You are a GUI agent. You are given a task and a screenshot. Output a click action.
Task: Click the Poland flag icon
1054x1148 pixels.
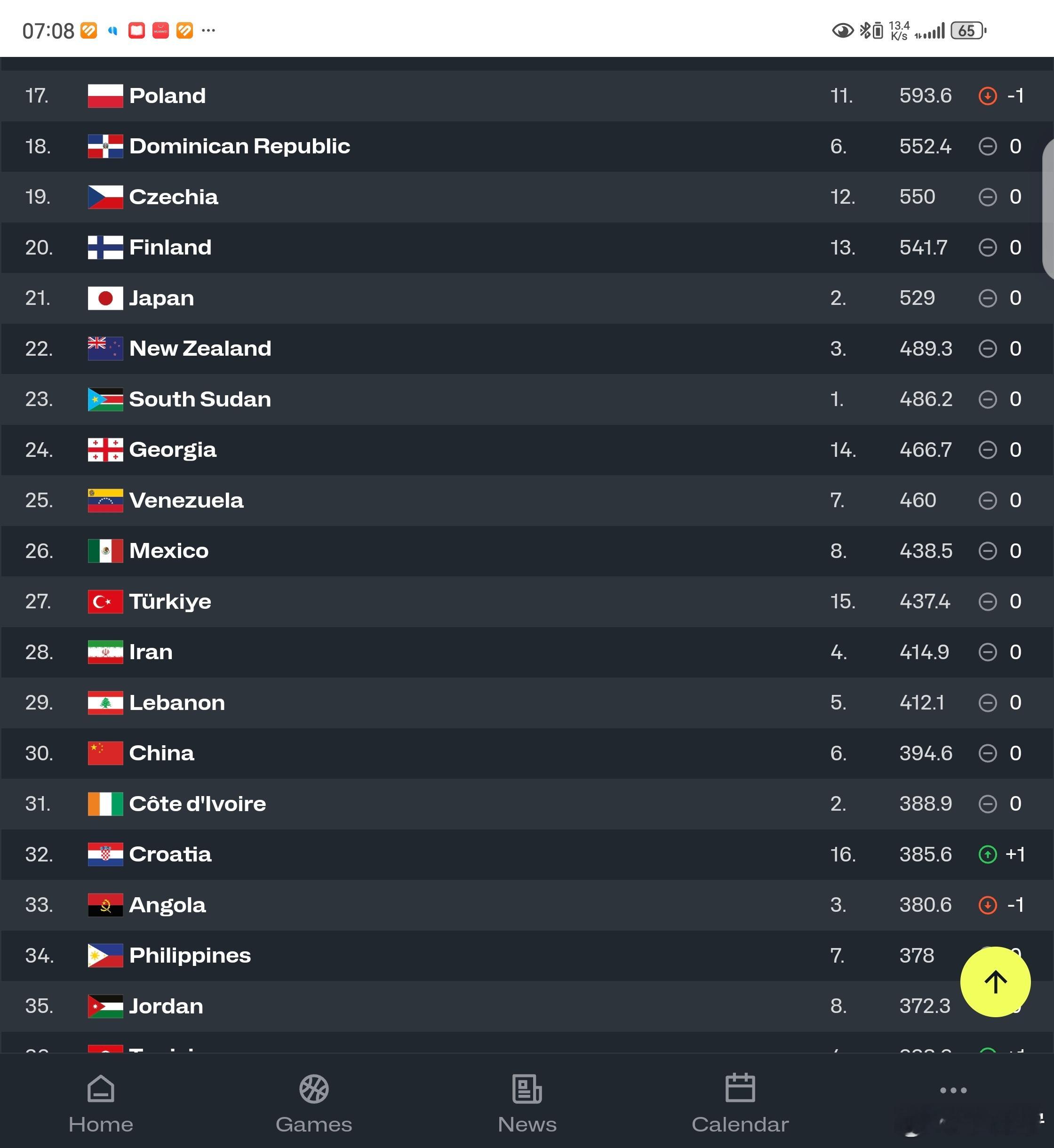105,96
